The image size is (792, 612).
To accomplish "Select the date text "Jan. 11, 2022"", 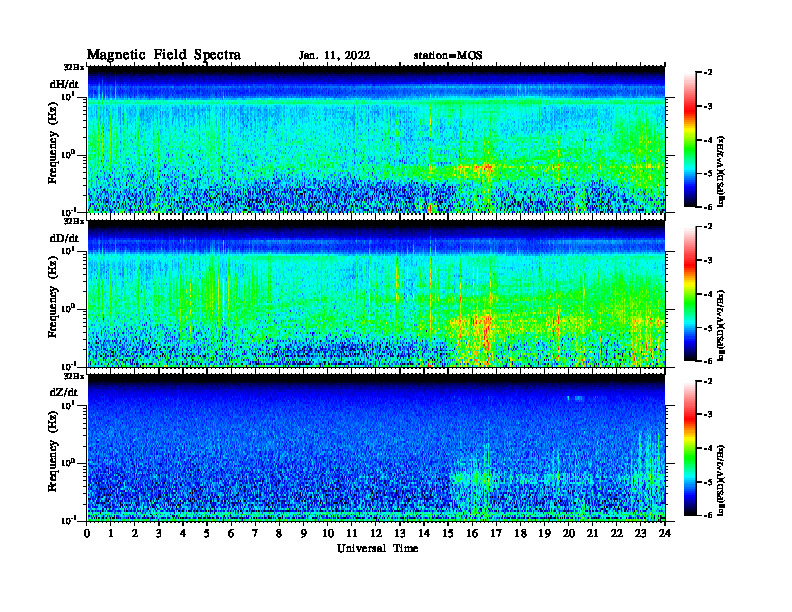I will click(334, 56).
